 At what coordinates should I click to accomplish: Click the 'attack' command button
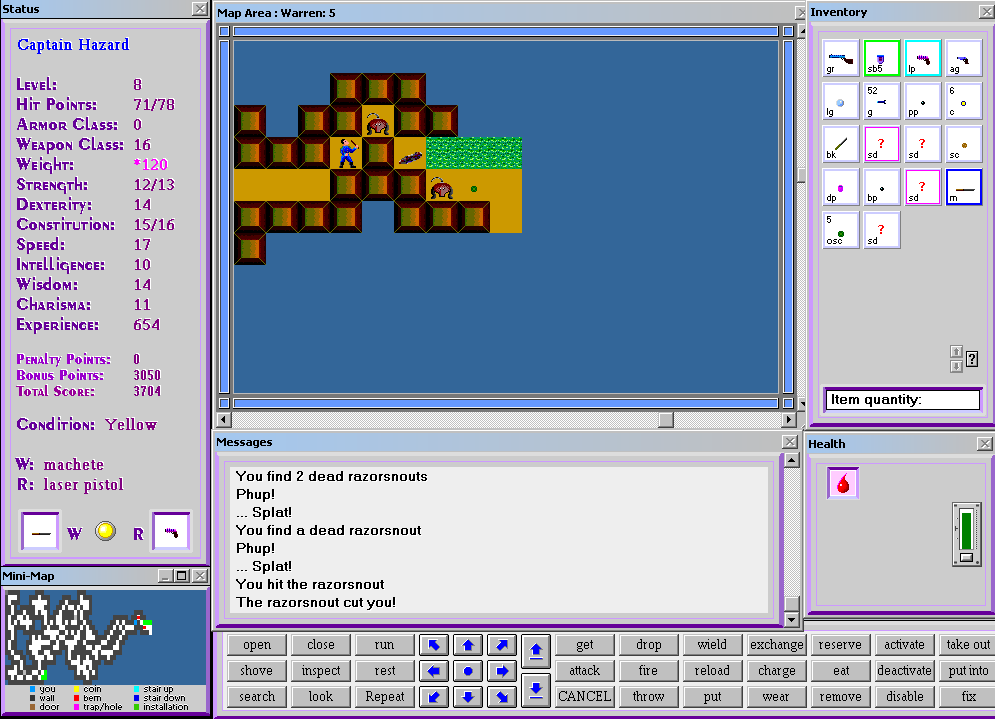[x=584, y=671]
